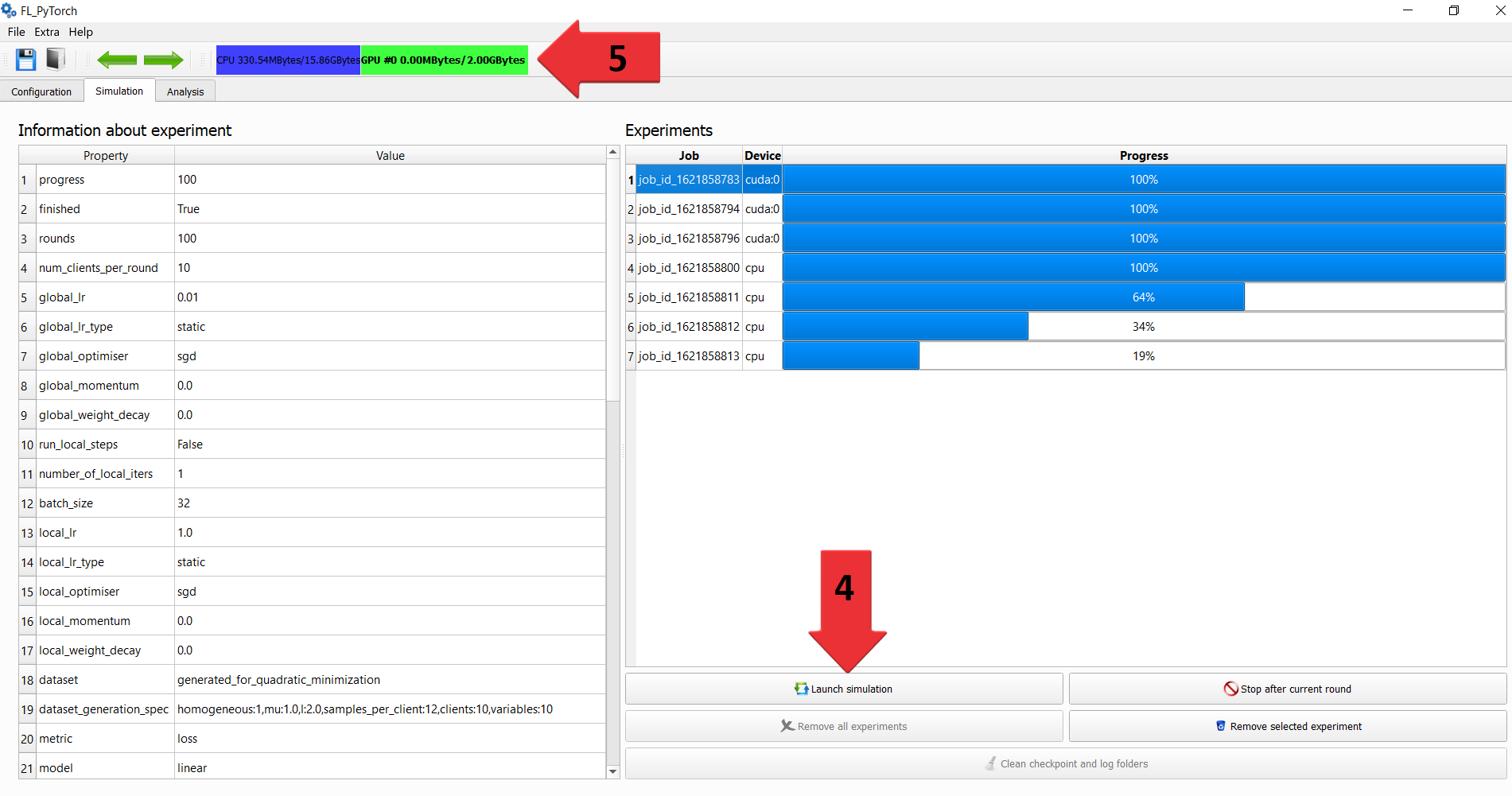Click Stop after current round button
Screen dimensions: 1512x796
point(1288,689)
